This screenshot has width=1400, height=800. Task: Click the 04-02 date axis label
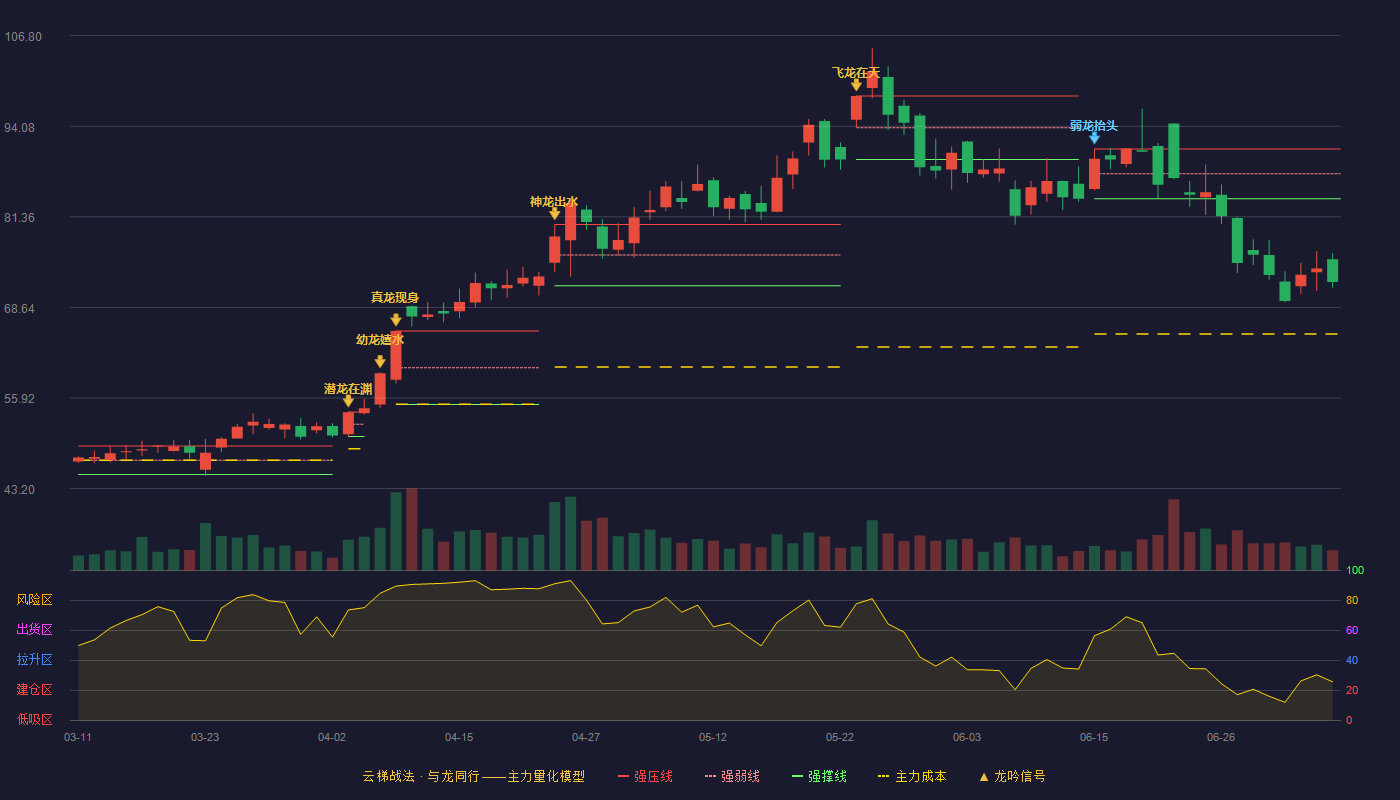(332, 737)
